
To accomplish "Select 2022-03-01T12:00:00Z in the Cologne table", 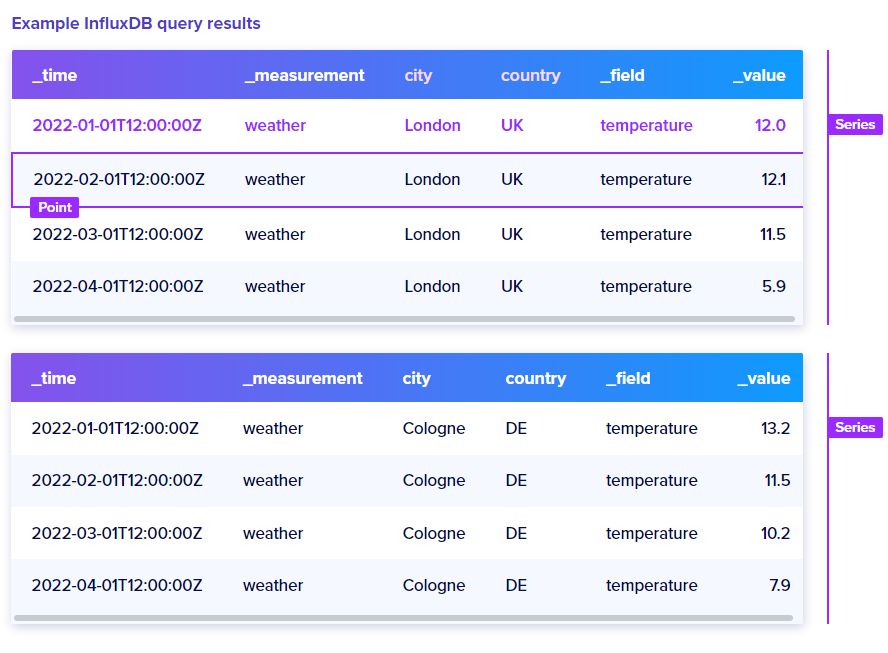I will (x=117, y=534).
